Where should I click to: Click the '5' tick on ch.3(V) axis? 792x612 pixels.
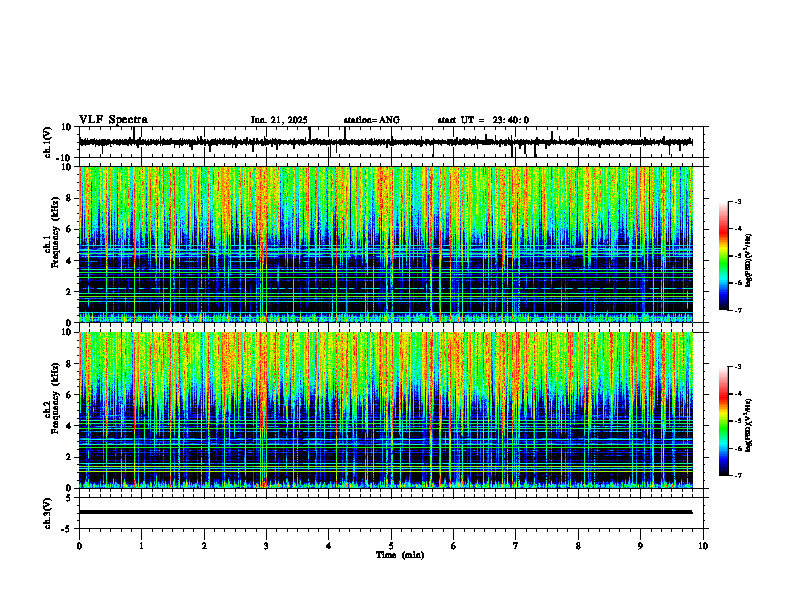(70, 498)
